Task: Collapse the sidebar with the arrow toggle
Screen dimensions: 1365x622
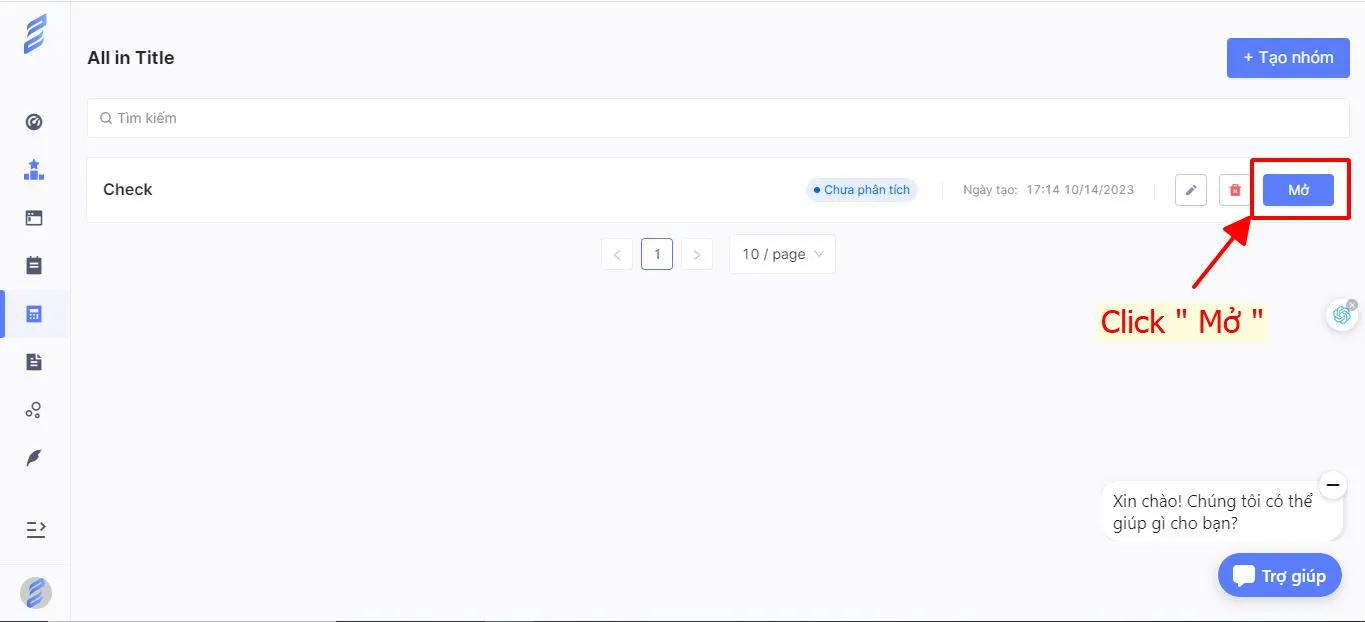Action: [33, 529]
